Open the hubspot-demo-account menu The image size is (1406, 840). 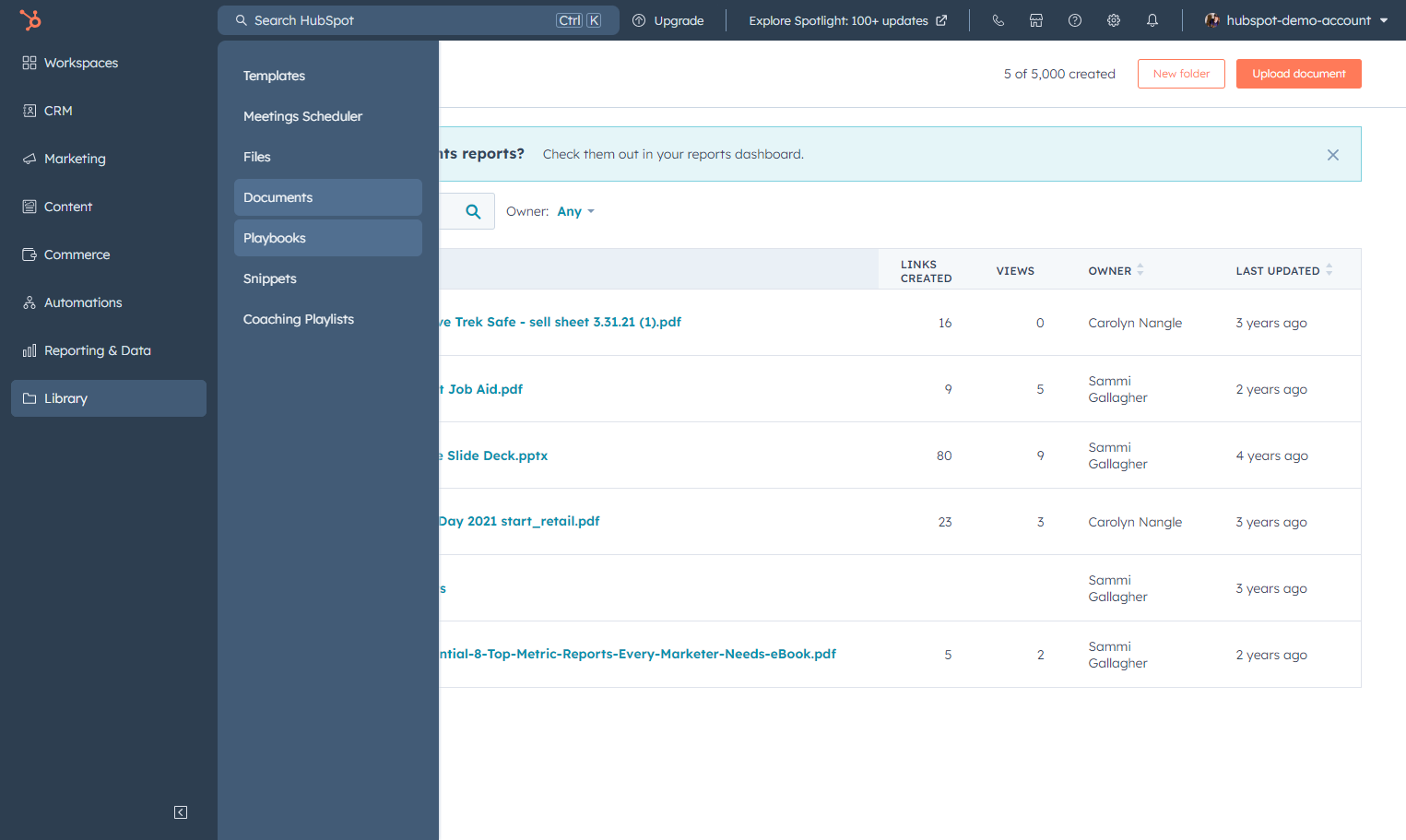(x=1296, y=20)
